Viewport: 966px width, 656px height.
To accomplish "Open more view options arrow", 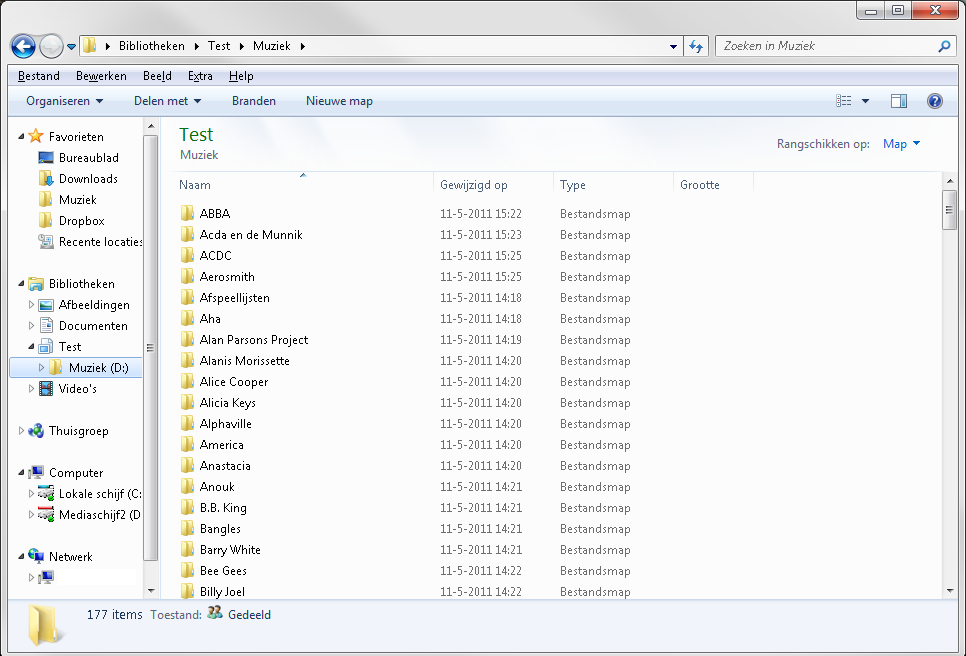I will [x=865, y=101].
